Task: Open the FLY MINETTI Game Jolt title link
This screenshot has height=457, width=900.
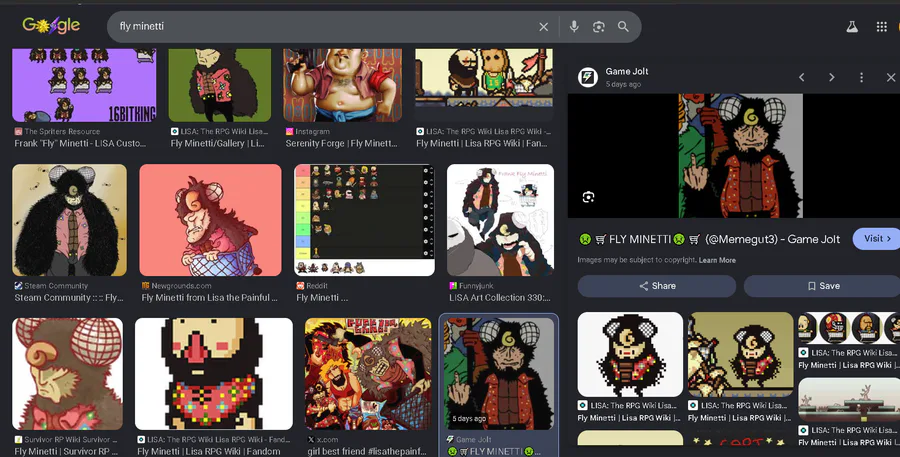Action: 709,239
